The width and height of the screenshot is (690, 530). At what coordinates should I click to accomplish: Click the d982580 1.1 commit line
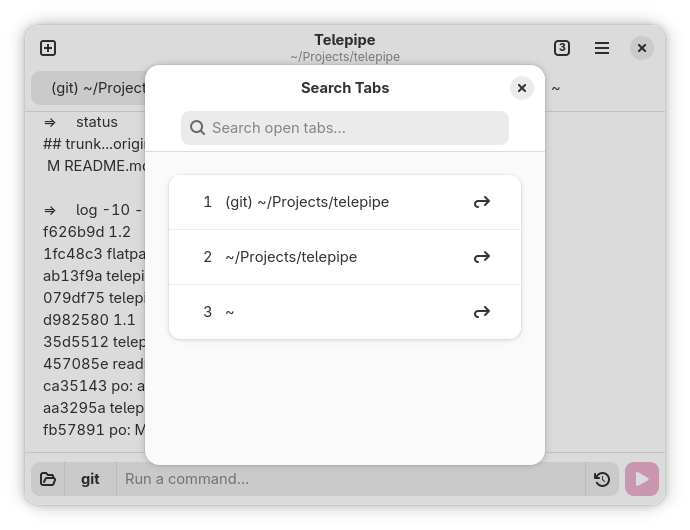[x=89, y=320]
